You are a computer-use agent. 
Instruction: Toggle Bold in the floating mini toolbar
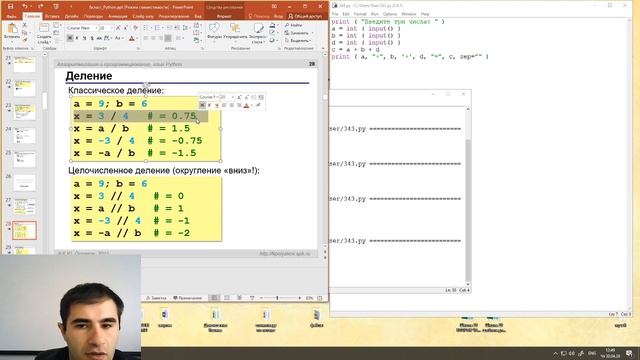pyautogui.click(x=202, y=105)
